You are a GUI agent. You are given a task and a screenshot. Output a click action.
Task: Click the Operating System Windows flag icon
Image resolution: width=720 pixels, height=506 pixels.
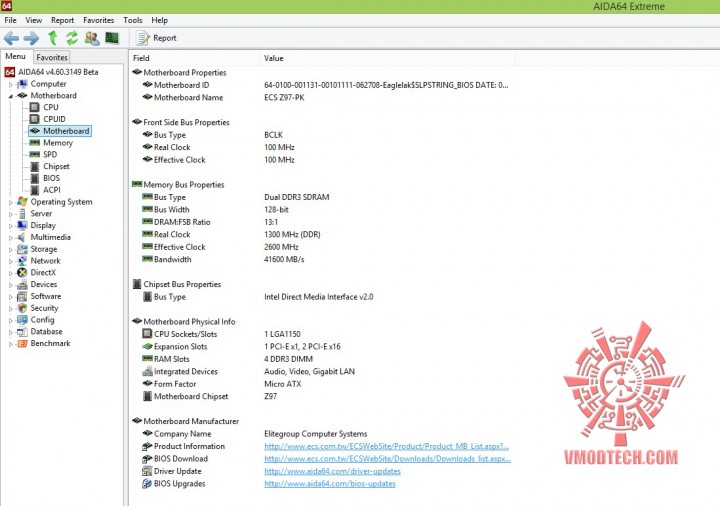point(22,202)
